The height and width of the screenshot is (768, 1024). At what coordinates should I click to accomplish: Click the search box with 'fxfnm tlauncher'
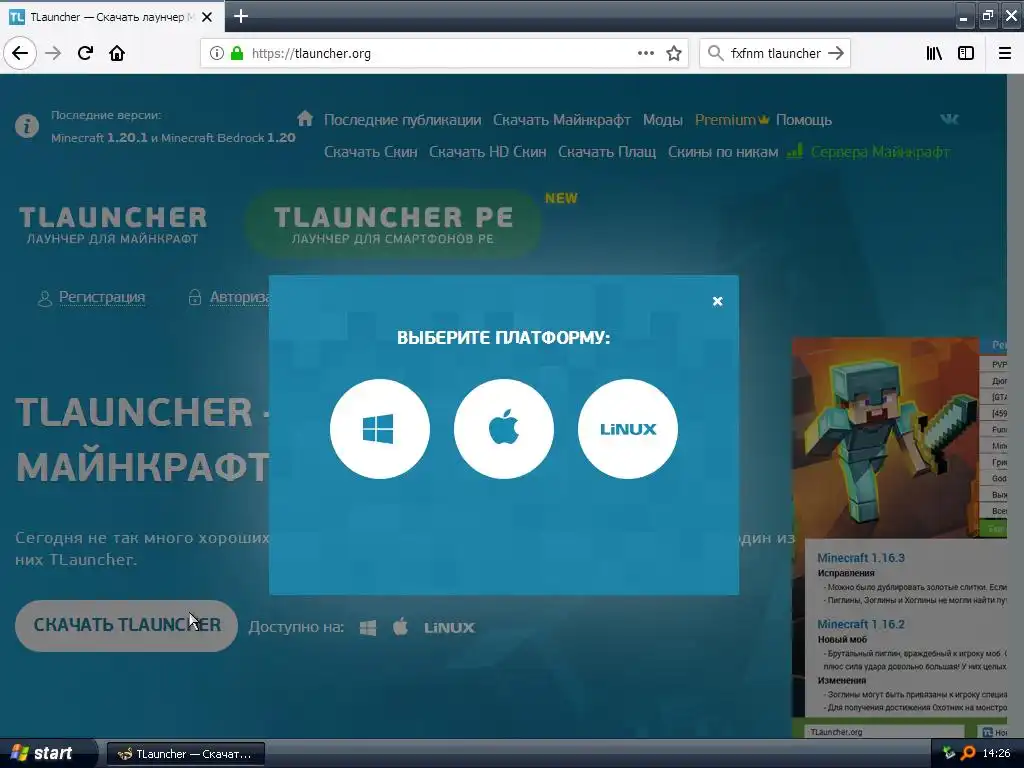[775, 54]
